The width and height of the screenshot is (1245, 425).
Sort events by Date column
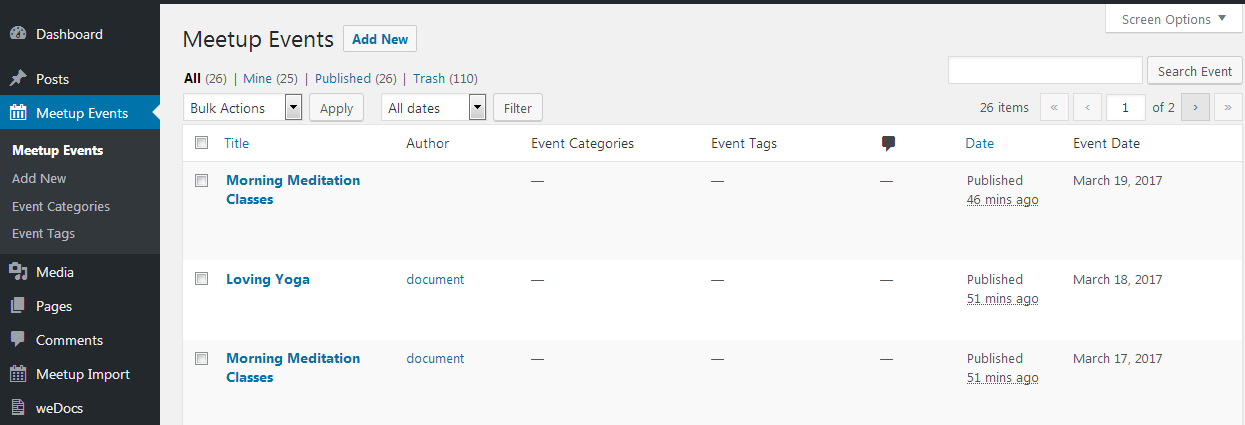979,143
